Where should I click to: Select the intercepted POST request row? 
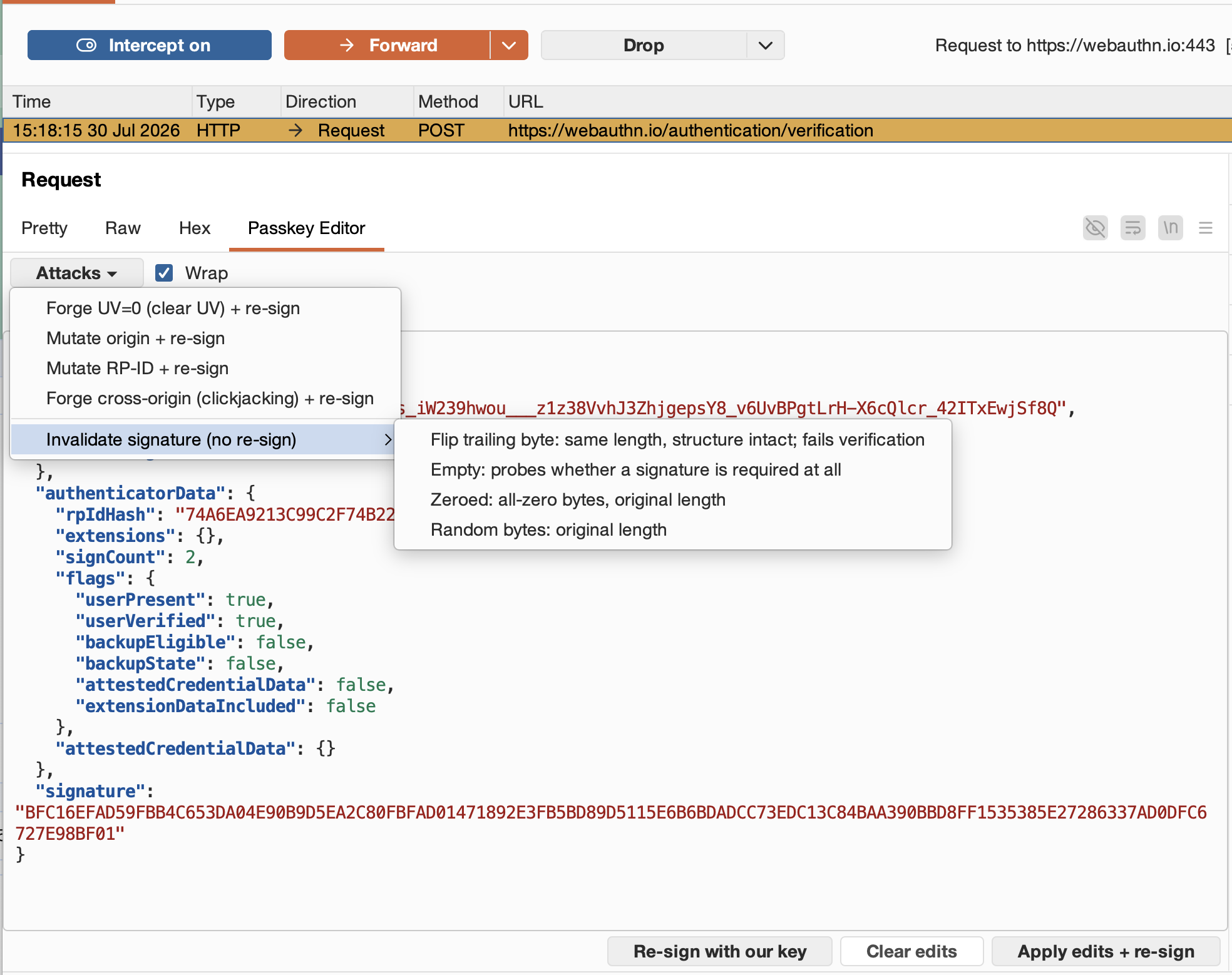click(617, 130)
